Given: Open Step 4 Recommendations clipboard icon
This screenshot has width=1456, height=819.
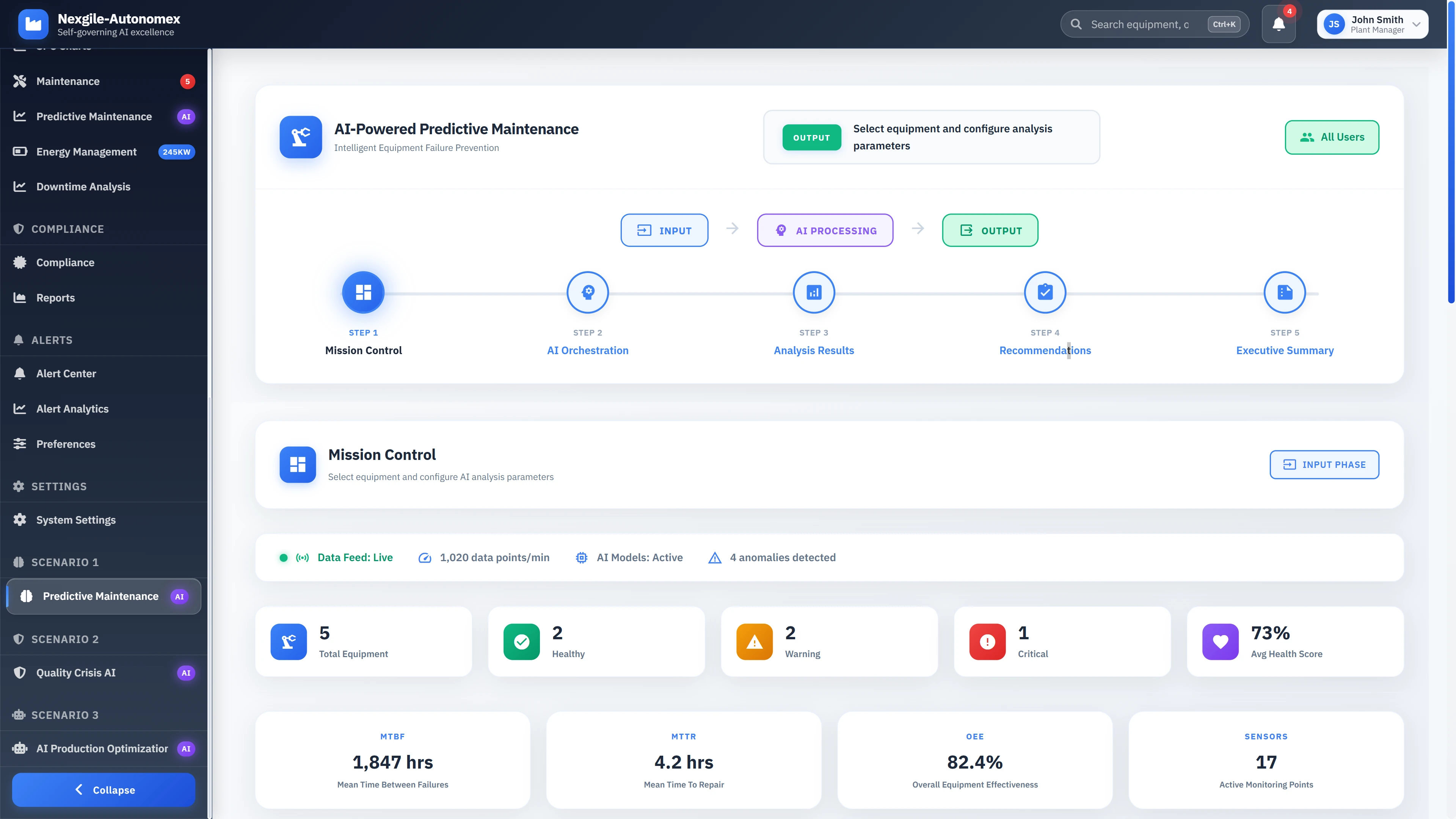Looking at the screenshot, I should click(x=1045, y=292).
